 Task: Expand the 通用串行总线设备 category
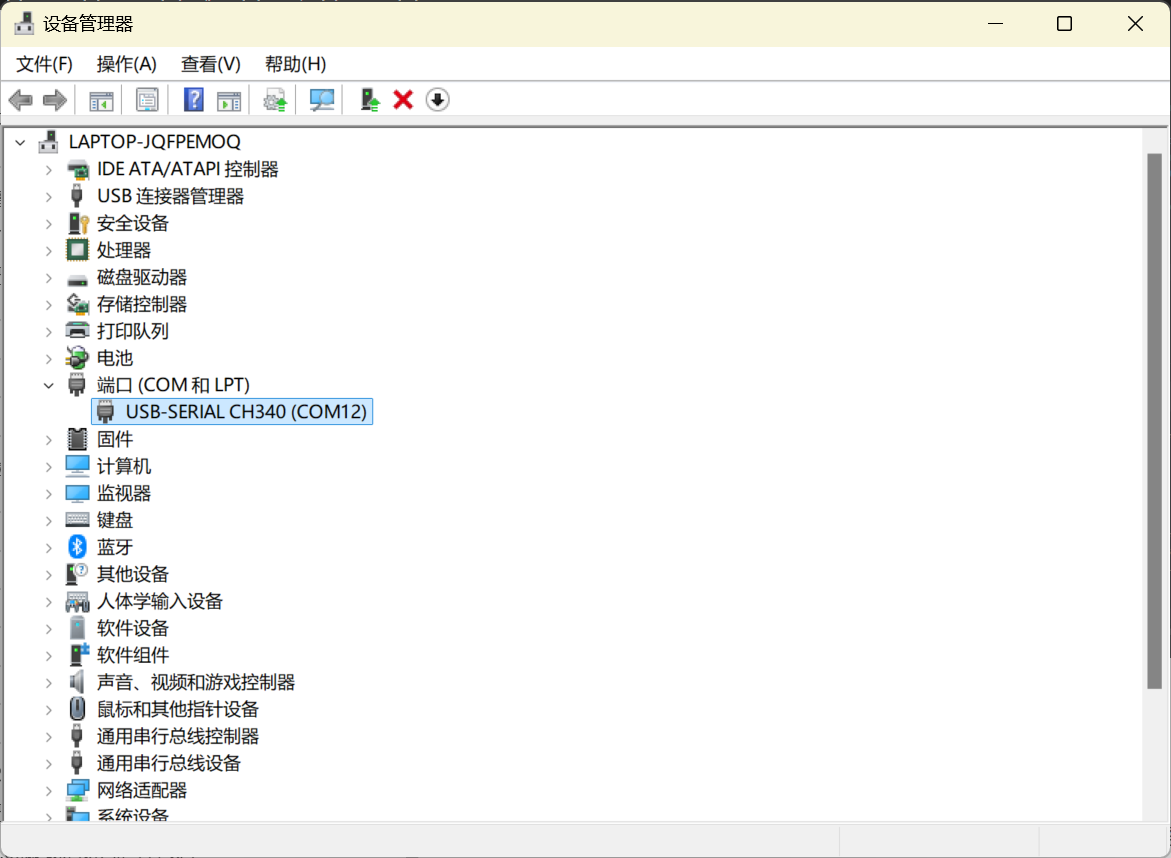tap(49, 763)
